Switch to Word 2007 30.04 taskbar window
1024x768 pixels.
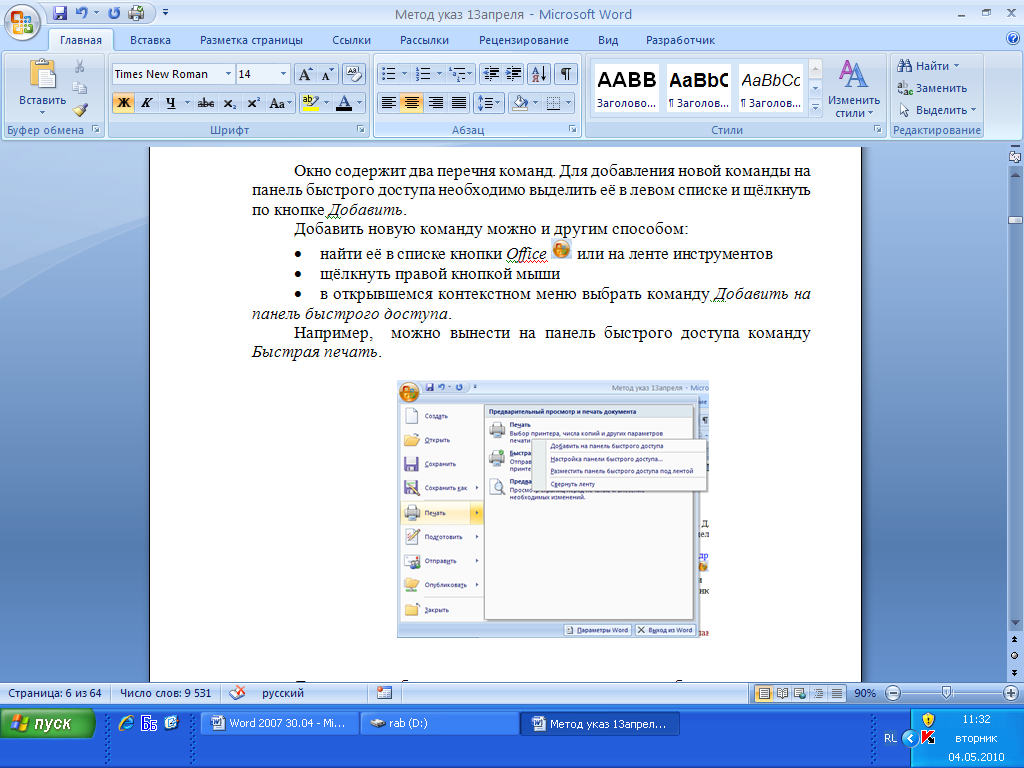pos(279,724)
